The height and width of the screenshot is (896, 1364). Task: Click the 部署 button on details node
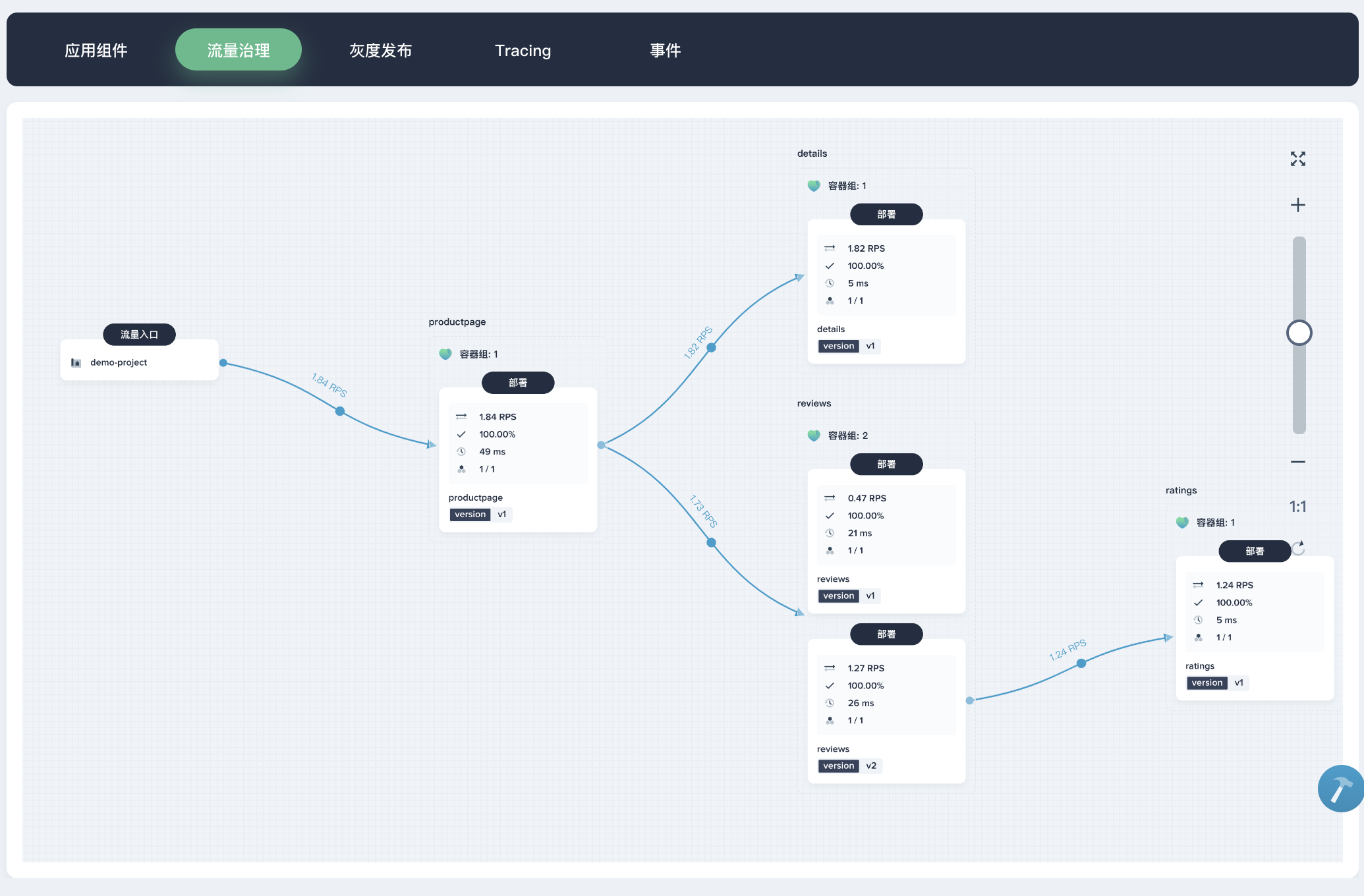tap(884, 214)
